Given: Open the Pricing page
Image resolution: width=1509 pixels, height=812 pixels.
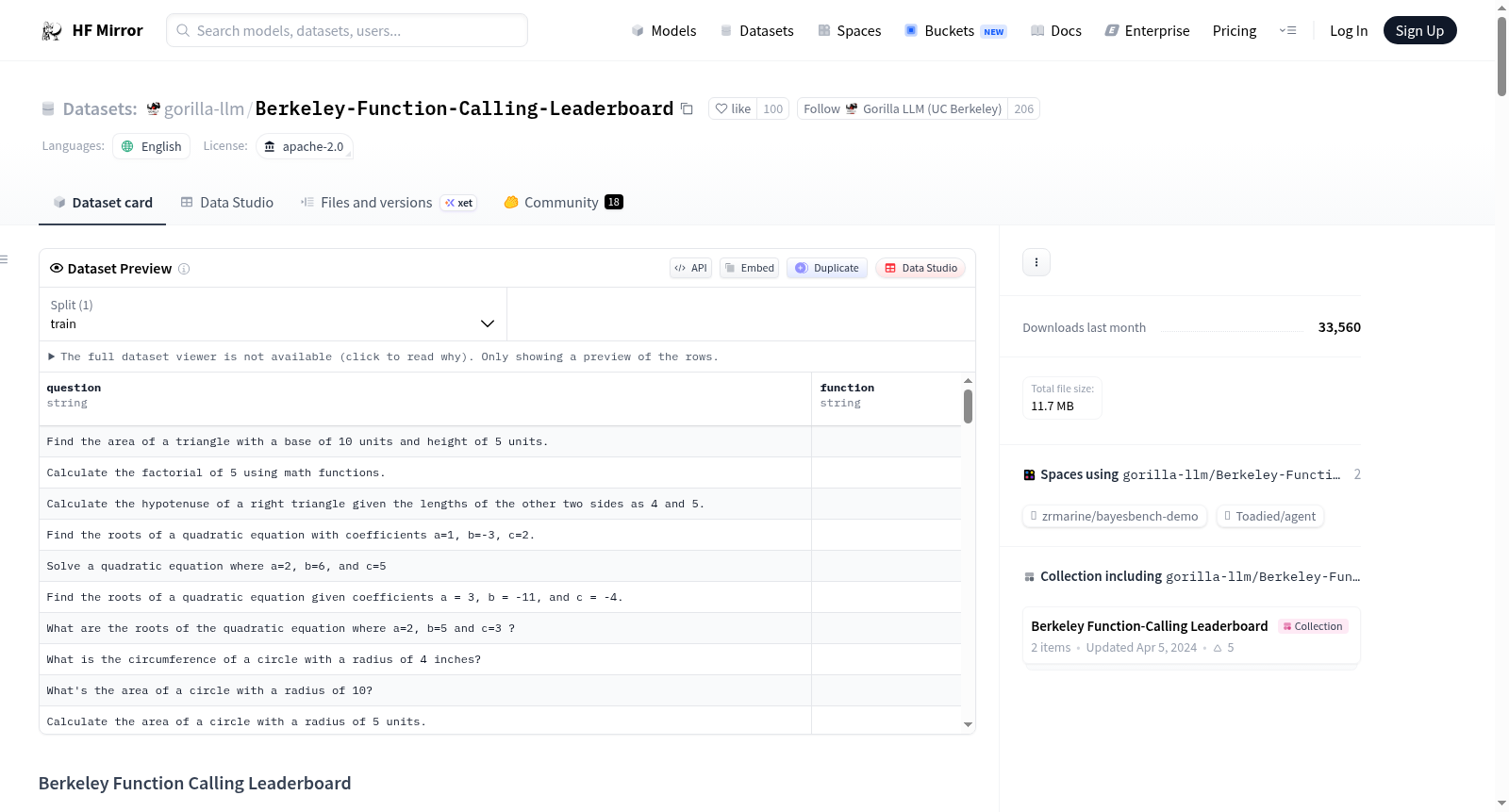Looking at the screenshot, I should pyautogui.click(x=1235, y=31).
